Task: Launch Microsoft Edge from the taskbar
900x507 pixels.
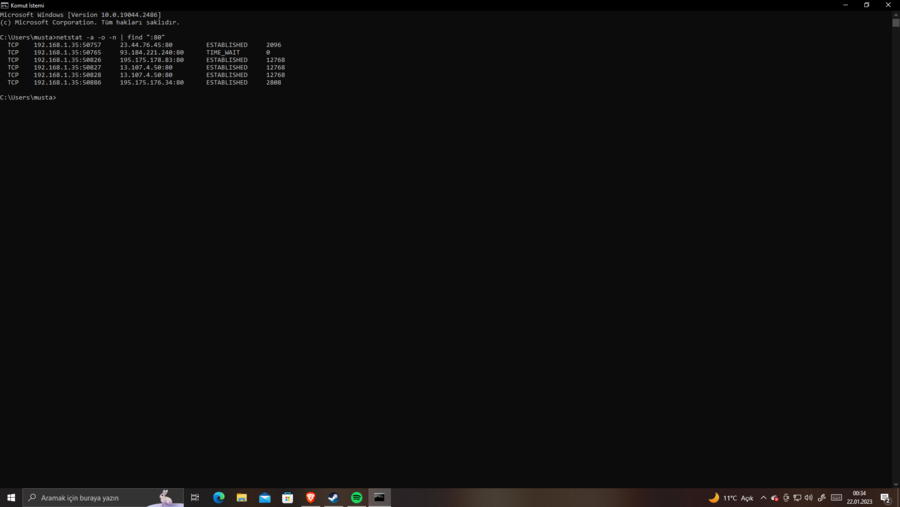Action: (x=218, y=497)
